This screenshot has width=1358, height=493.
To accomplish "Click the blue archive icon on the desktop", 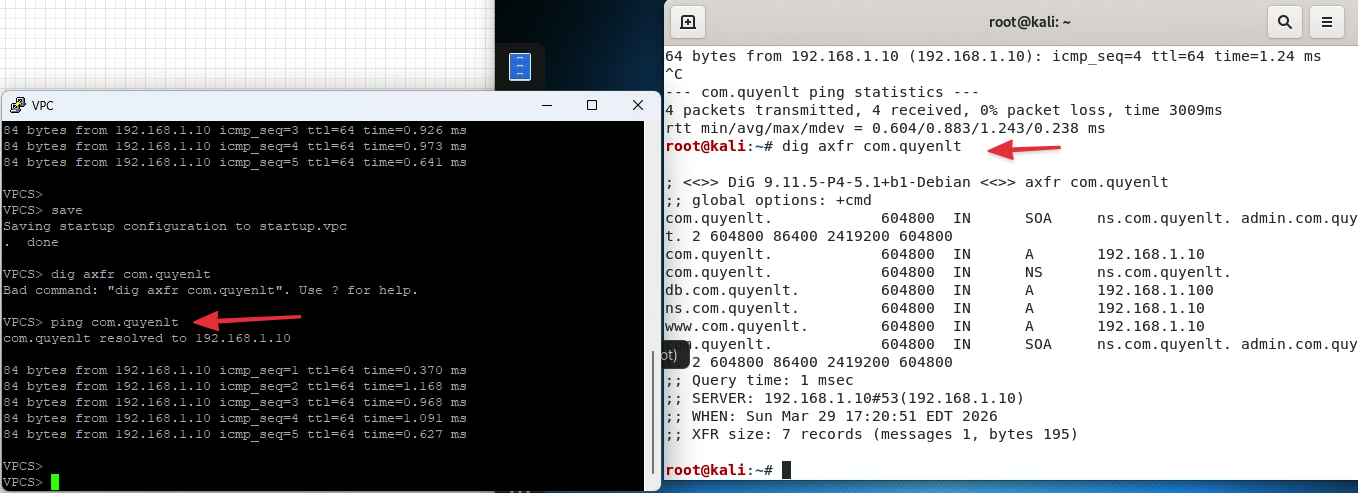I will (x=520, y=67).
